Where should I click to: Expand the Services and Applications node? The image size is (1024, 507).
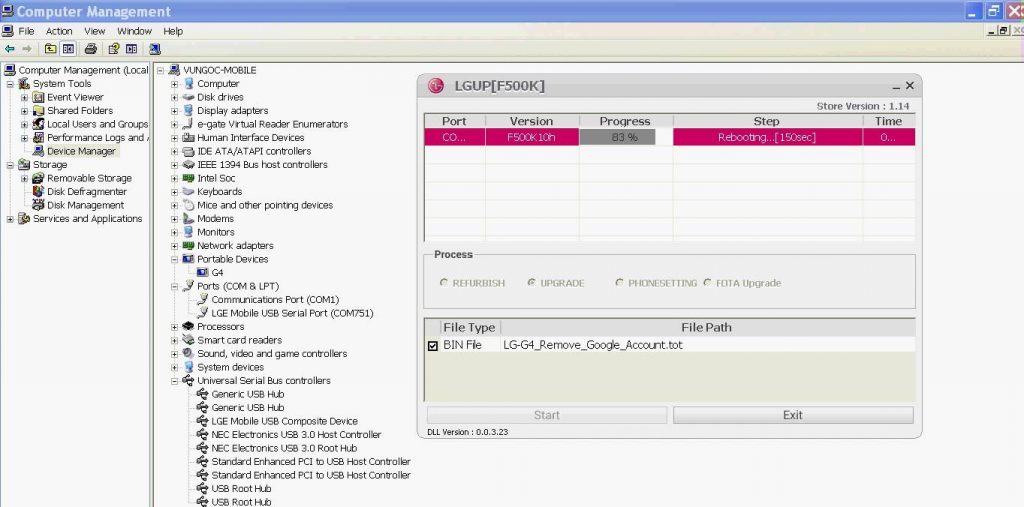pos(10,220)
